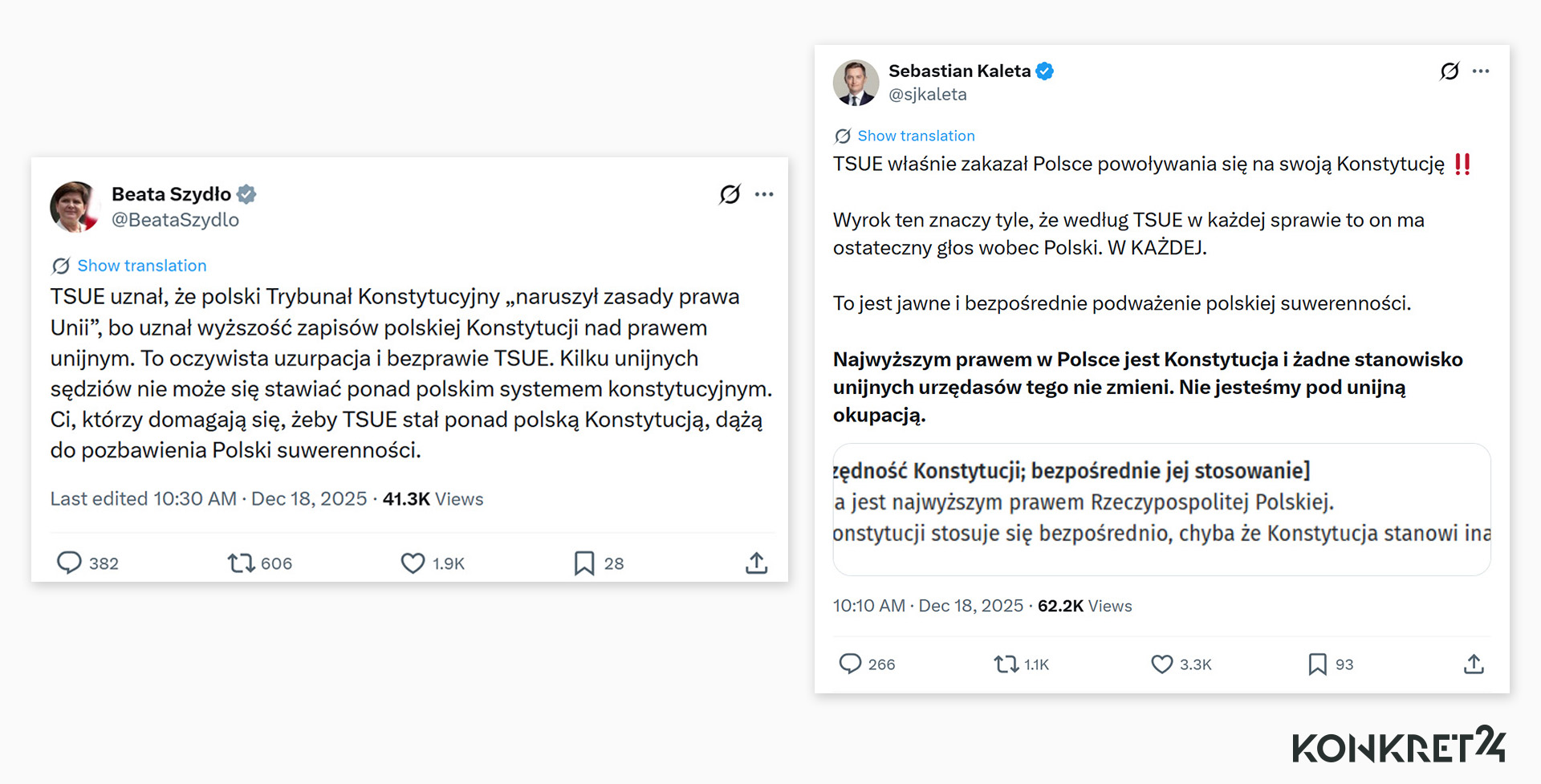Viewport: 1541px width, 784px height.
Task: Click the reply icon on Kaleta's post
Action: [851, 664]
